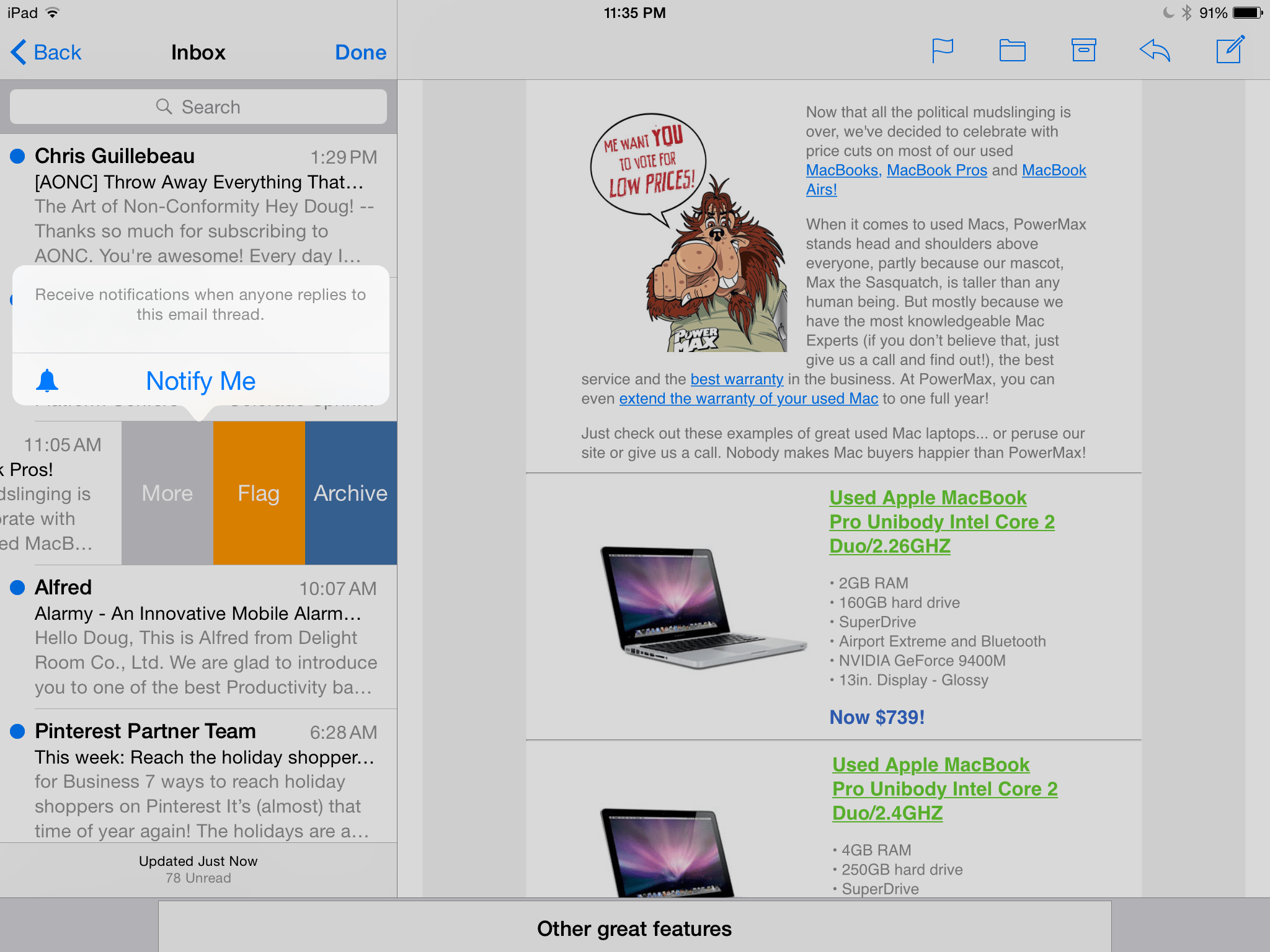Image resolution: width=1270 pixels, height=952 pixels.
Task: Tap the reply arrow icon
Action: (x=1155, y=51)
